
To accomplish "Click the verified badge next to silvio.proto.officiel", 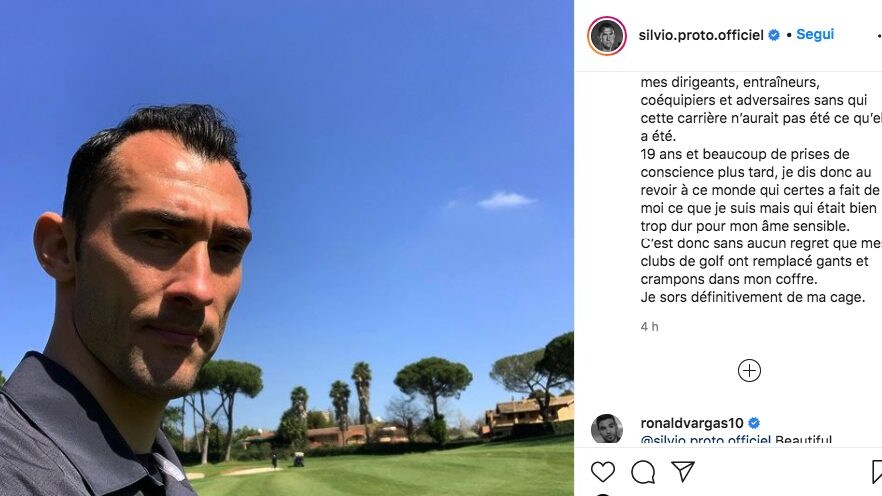I will [x=774, y=35].
